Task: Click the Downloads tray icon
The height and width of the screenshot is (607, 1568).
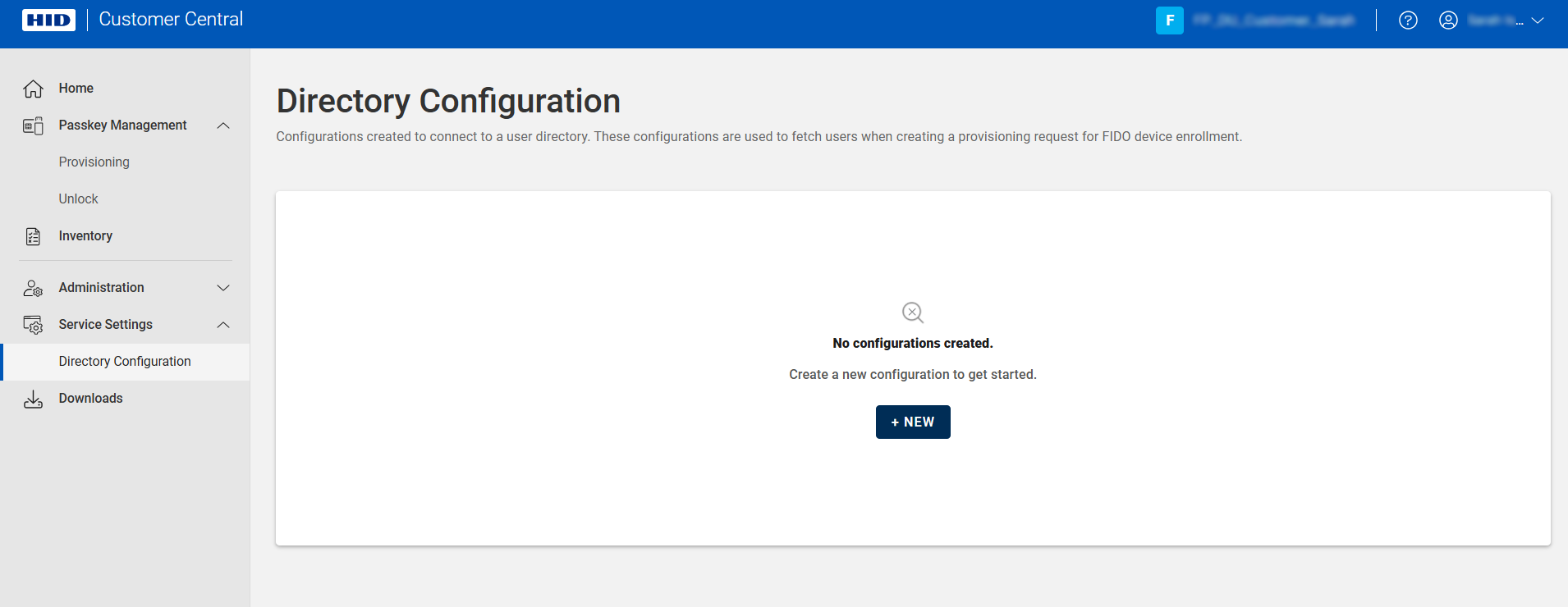Action: pos(33,399)
